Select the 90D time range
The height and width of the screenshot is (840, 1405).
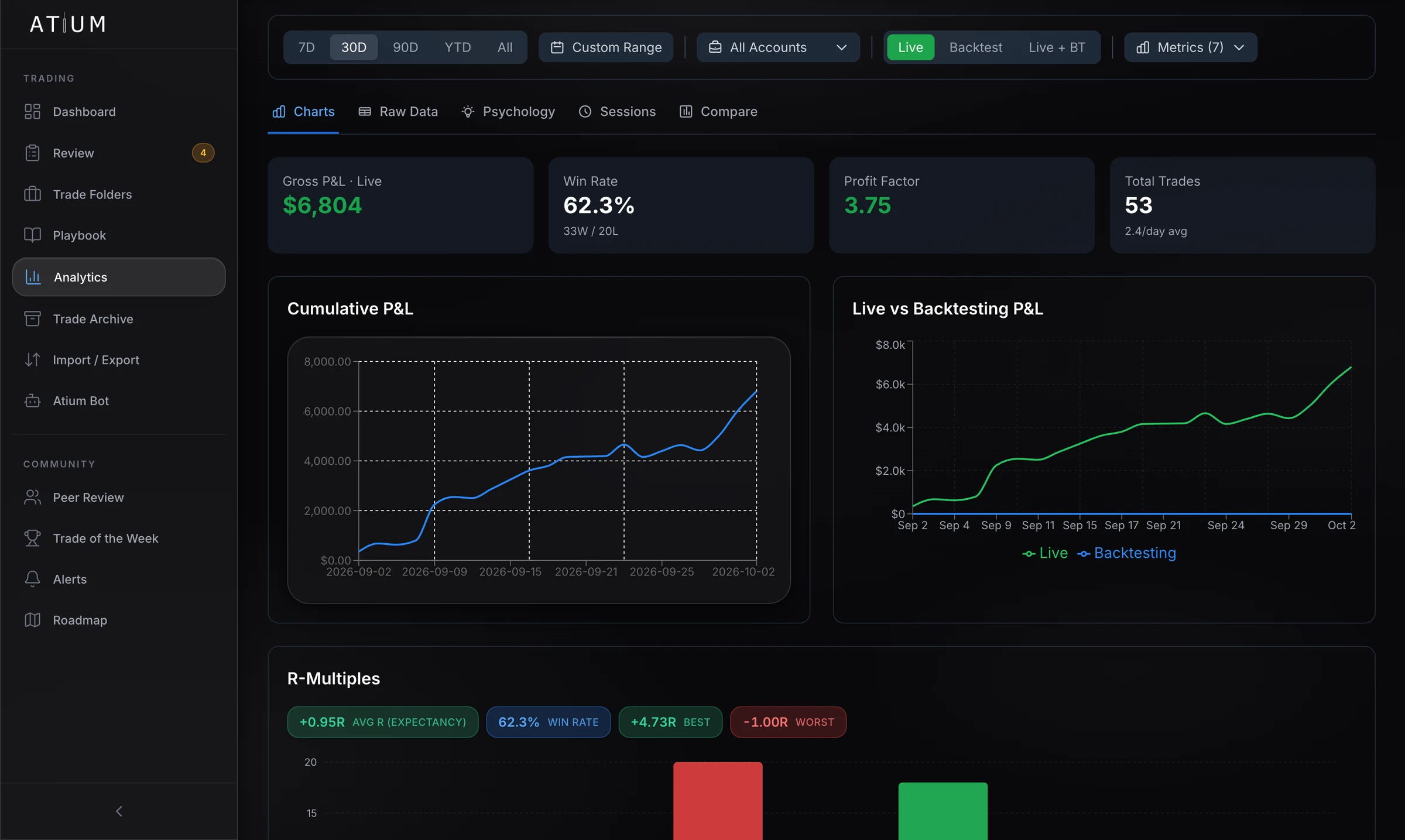tap(405, 47)
